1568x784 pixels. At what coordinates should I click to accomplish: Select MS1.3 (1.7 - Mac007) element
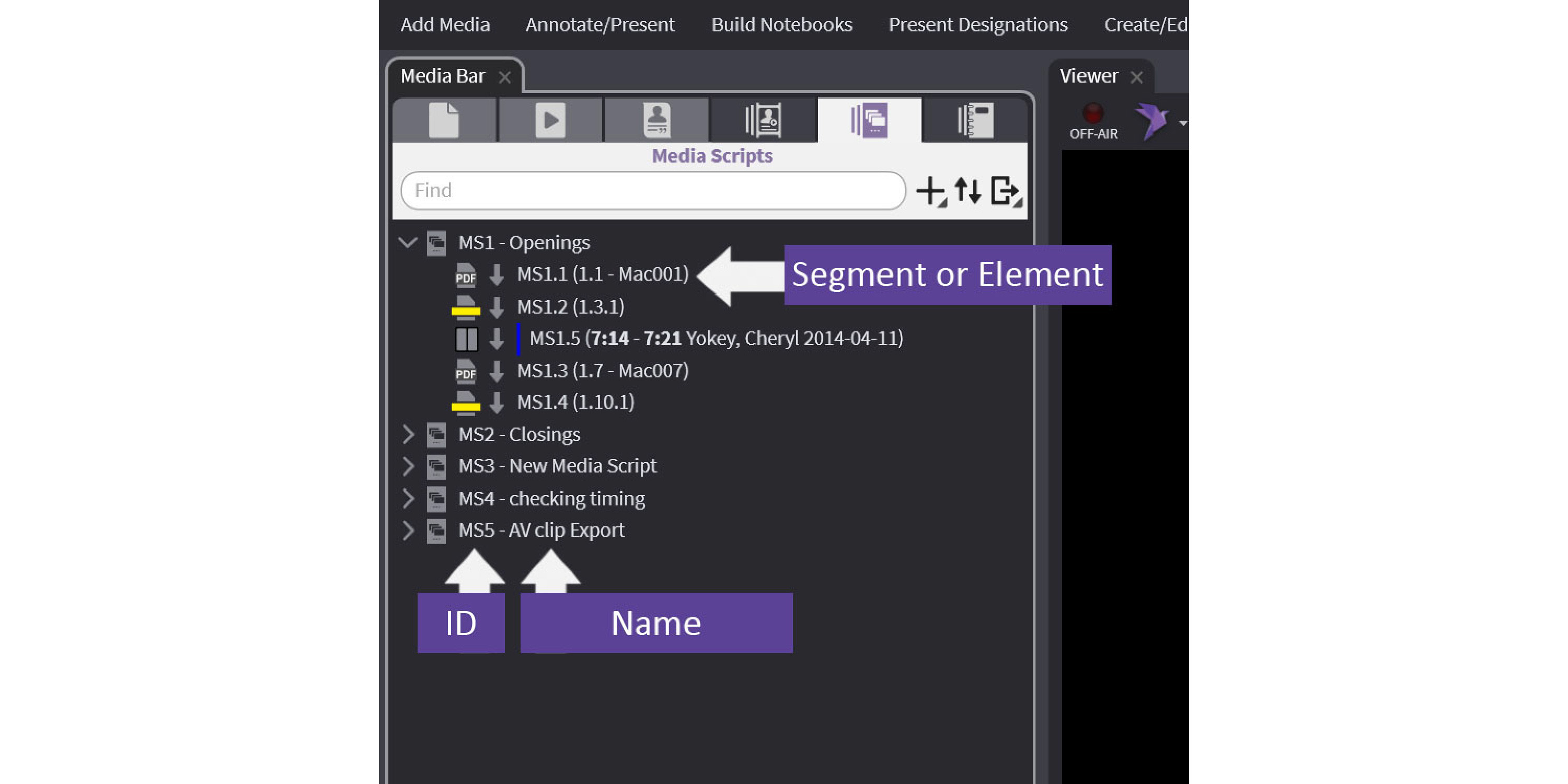(x=603, y=371)
